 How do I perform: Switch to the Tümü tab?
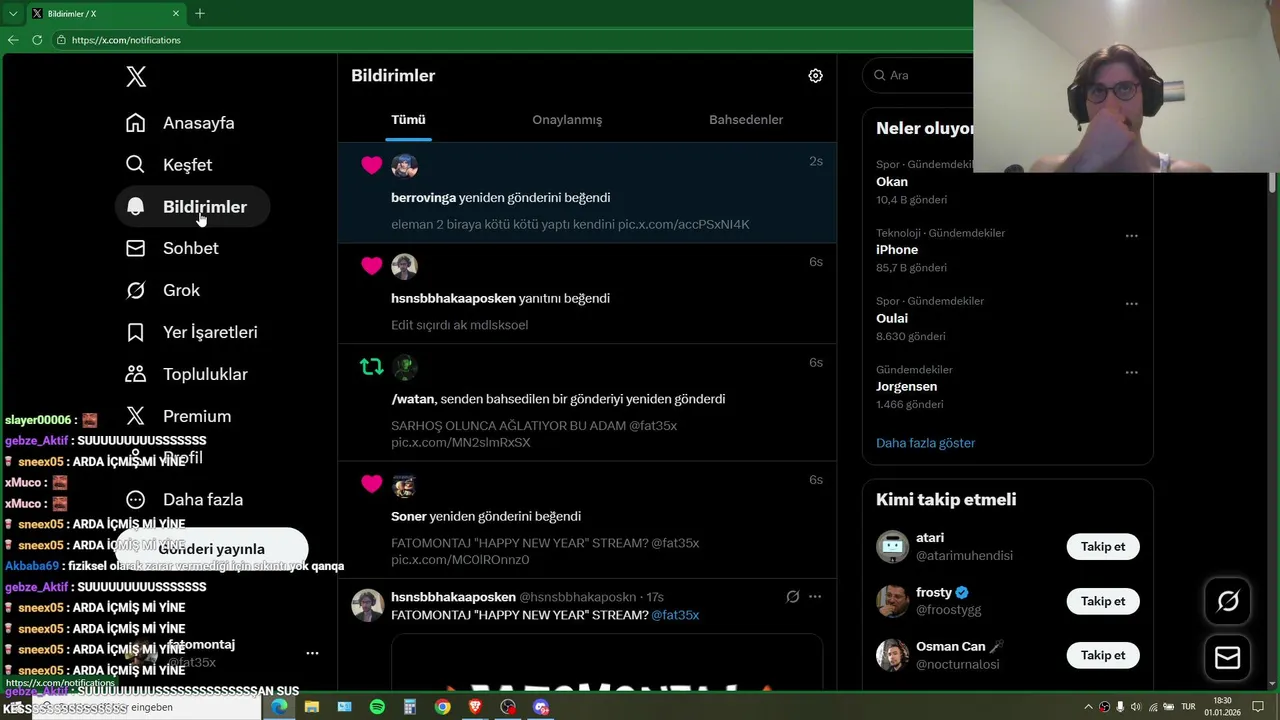pyautogui.click(x=408, y=119)
